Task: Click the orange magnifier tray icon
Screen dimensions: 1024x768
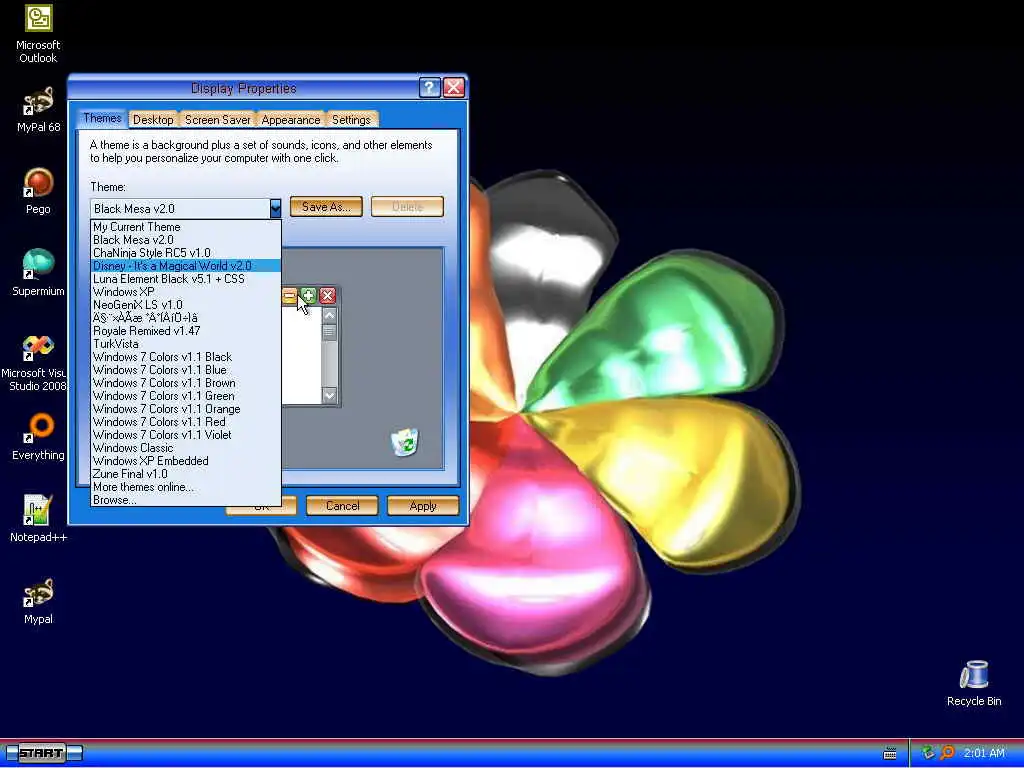Action: coord(947,752)
